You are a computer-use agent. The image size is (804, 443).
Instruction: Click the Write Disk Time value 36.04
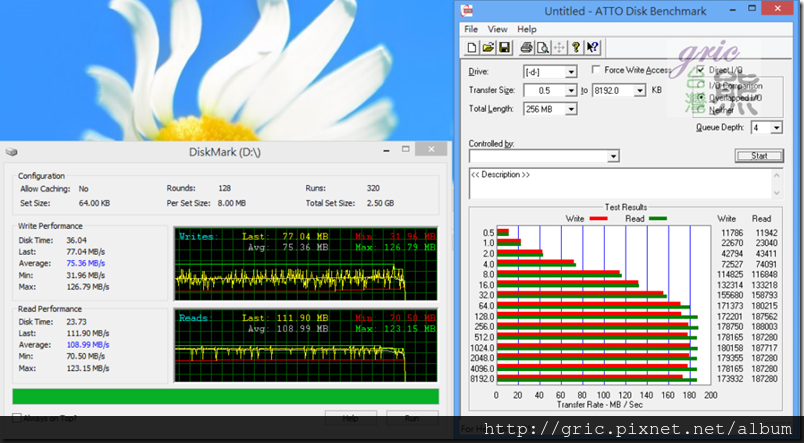76,240
